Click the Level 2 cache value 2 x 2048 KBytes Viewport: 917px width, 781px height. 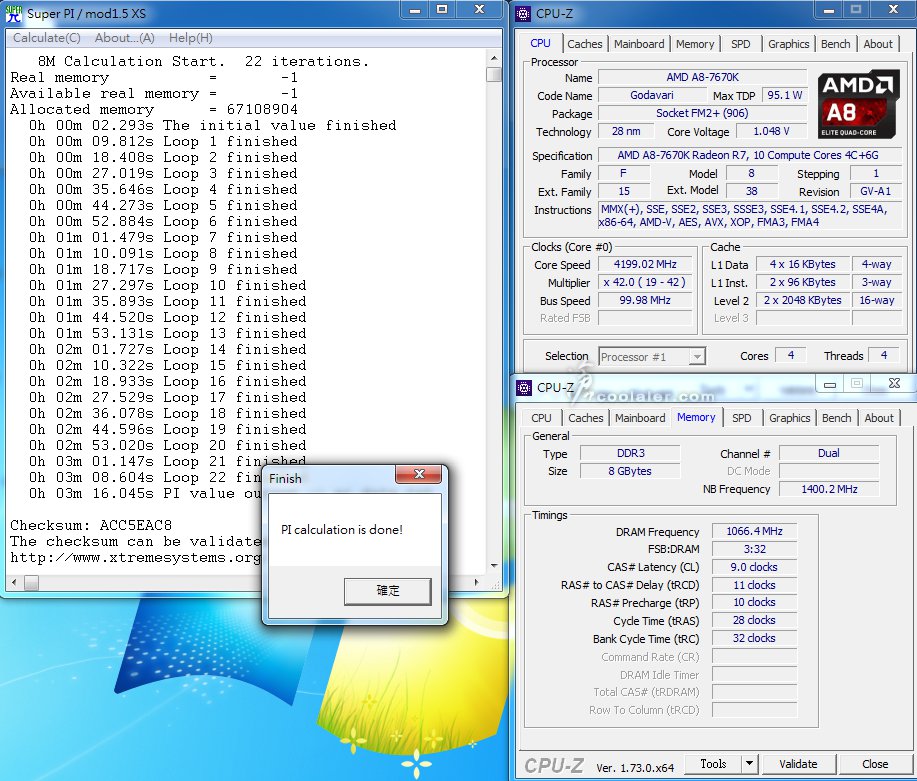tap(802, 301)
